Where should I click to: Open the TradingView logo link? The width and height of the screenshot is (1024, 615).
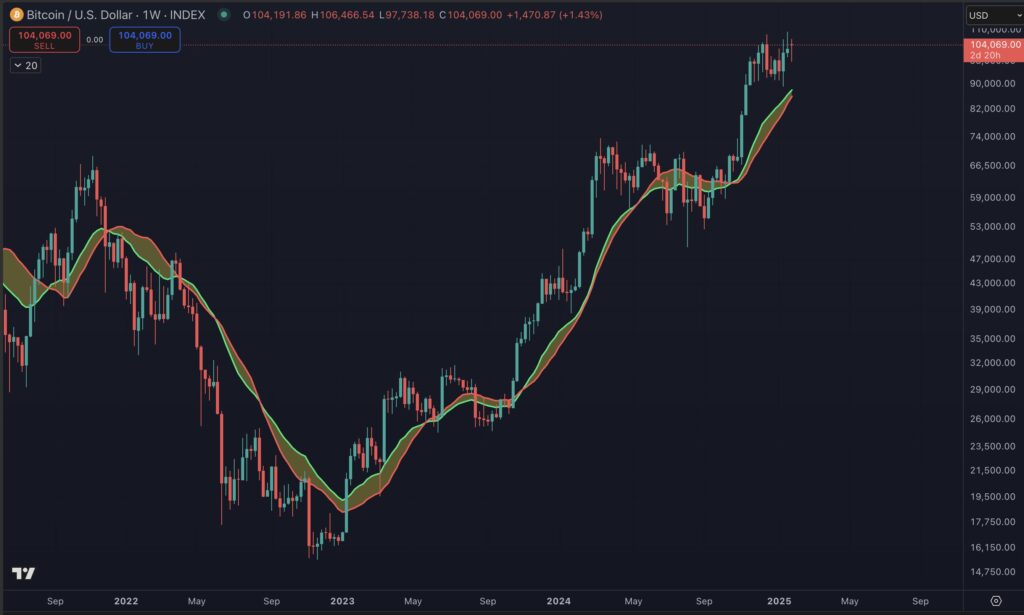tap(23, 573)
